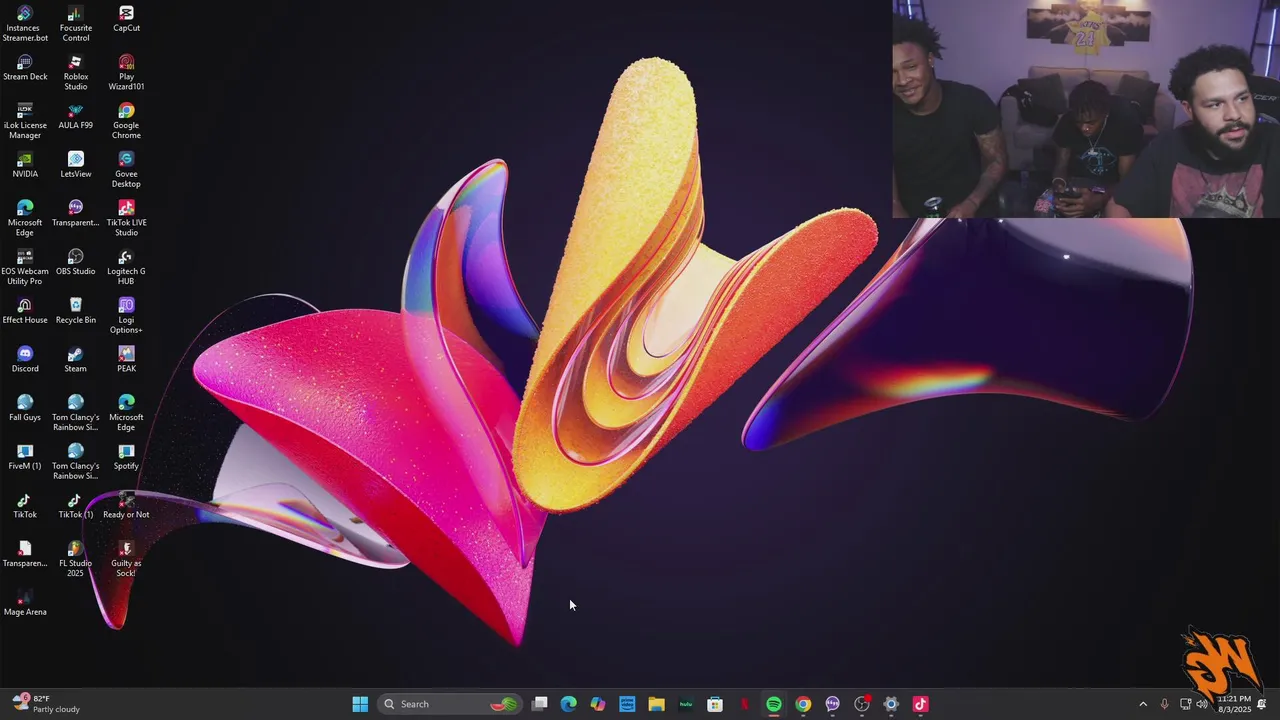Click the microphone tray icon
The width and height of the screenshot is (1280, 720).
[1164, 704]
